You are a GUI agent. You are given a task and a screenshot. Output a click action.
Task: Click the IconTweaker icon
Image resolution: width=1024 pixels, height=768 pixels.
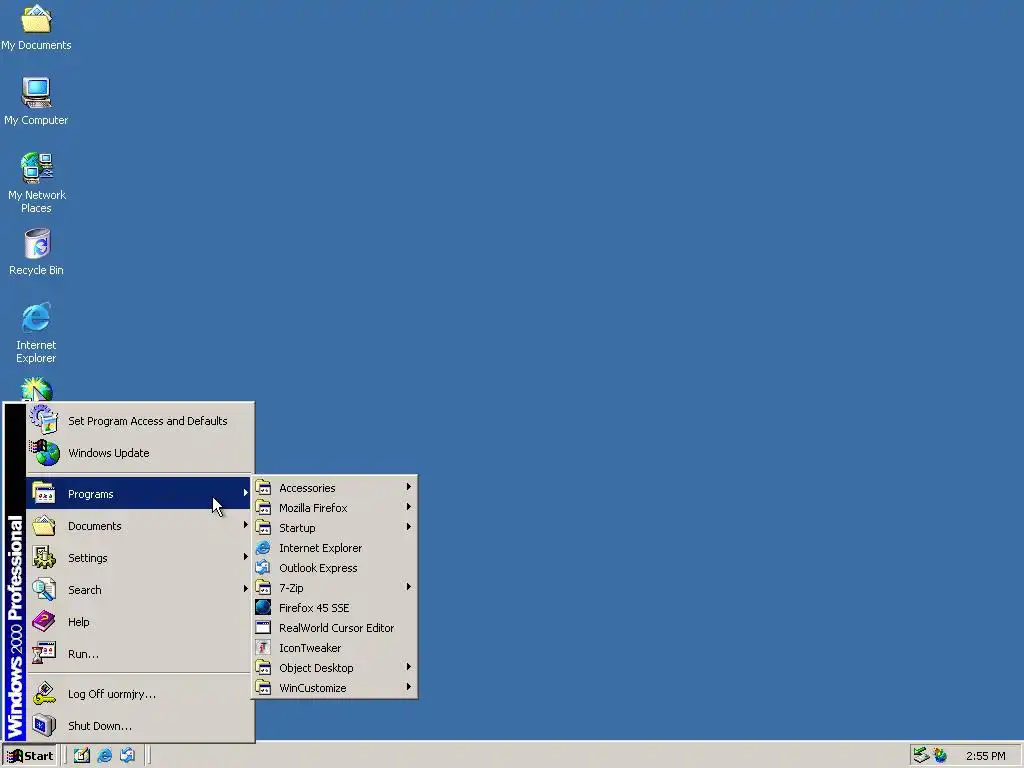coord(263,648)
